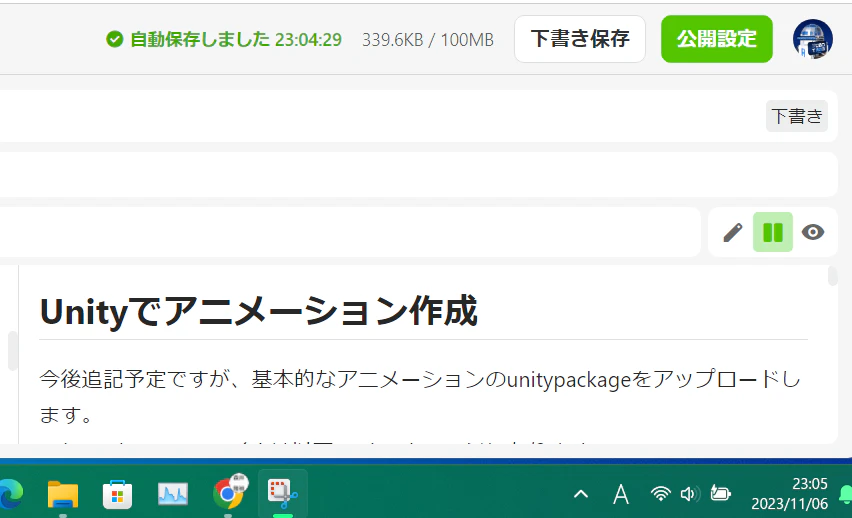Toggle the IME input mode A indicator
This screenshot has width=852, height=518.
(x=621, y=495)
